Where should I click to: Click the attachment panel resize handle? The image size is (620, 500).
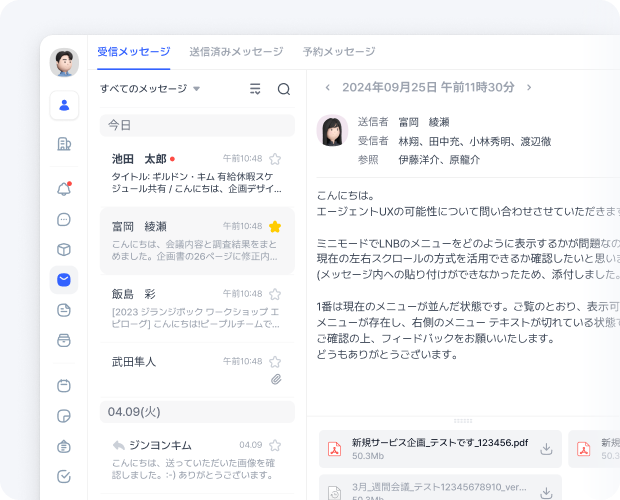point(463,420)
